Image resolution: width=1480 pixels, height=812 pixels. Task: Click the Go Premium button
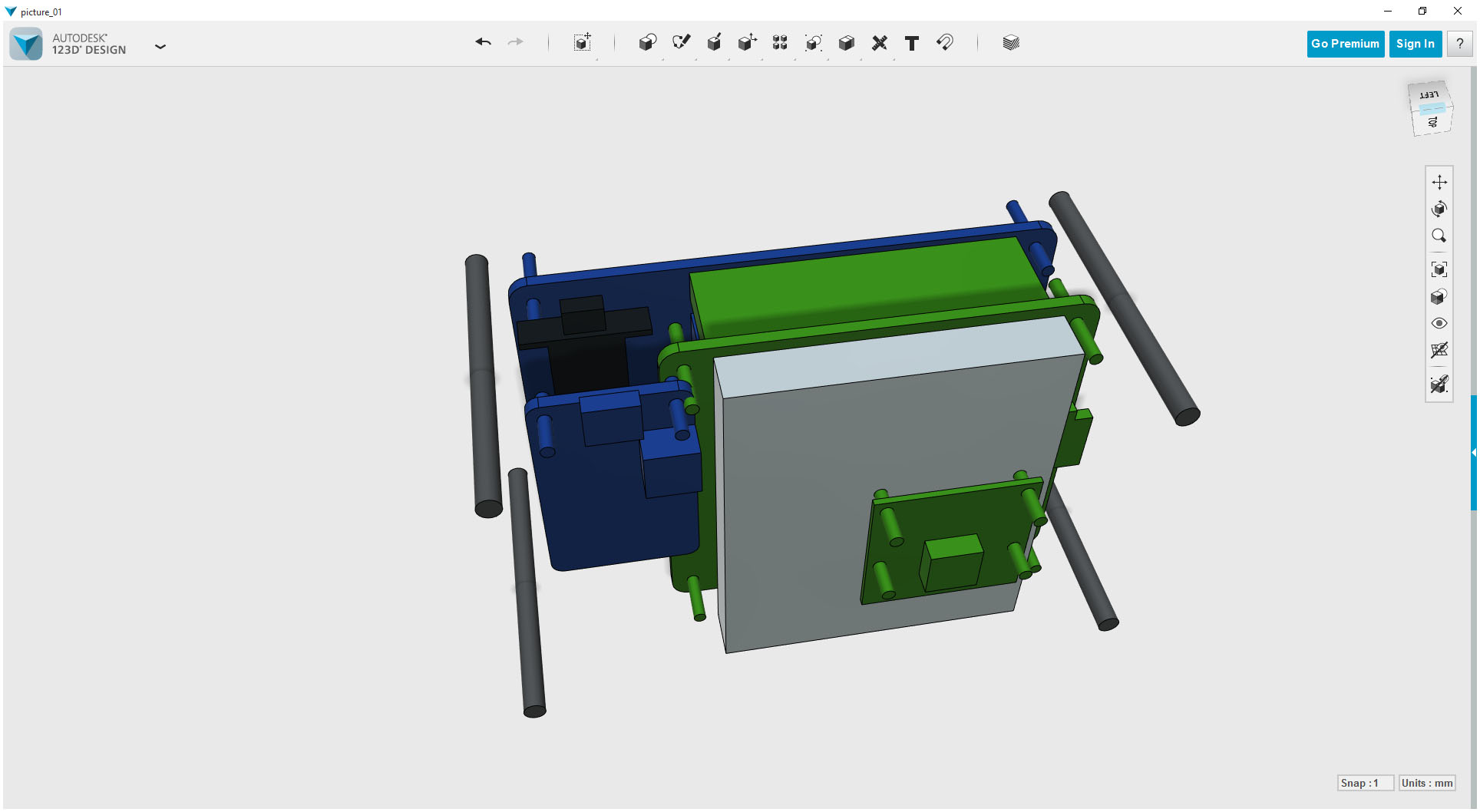tap(1345, 44)
